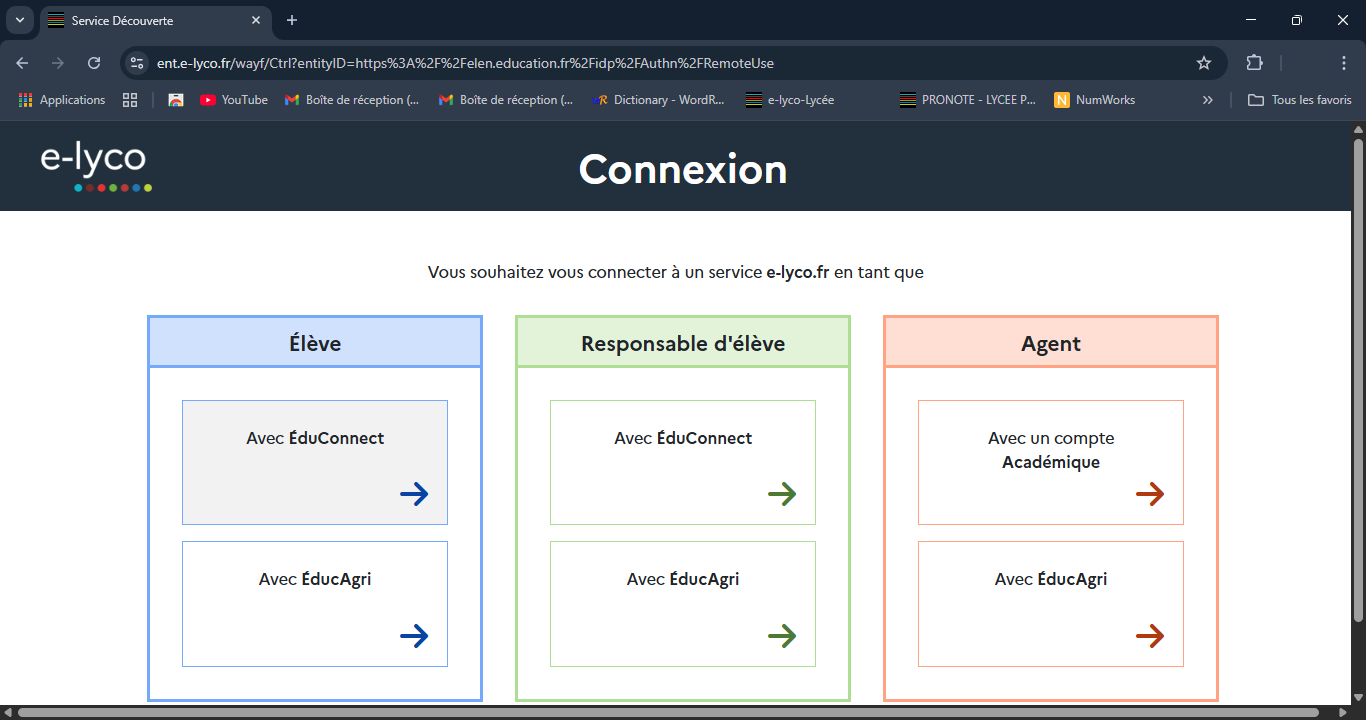Image resolution: width=1366 pixels, height=720 pixels.
Task: Open YouTube bookmark
Action: pyautogui.click(x=234, y=100)
